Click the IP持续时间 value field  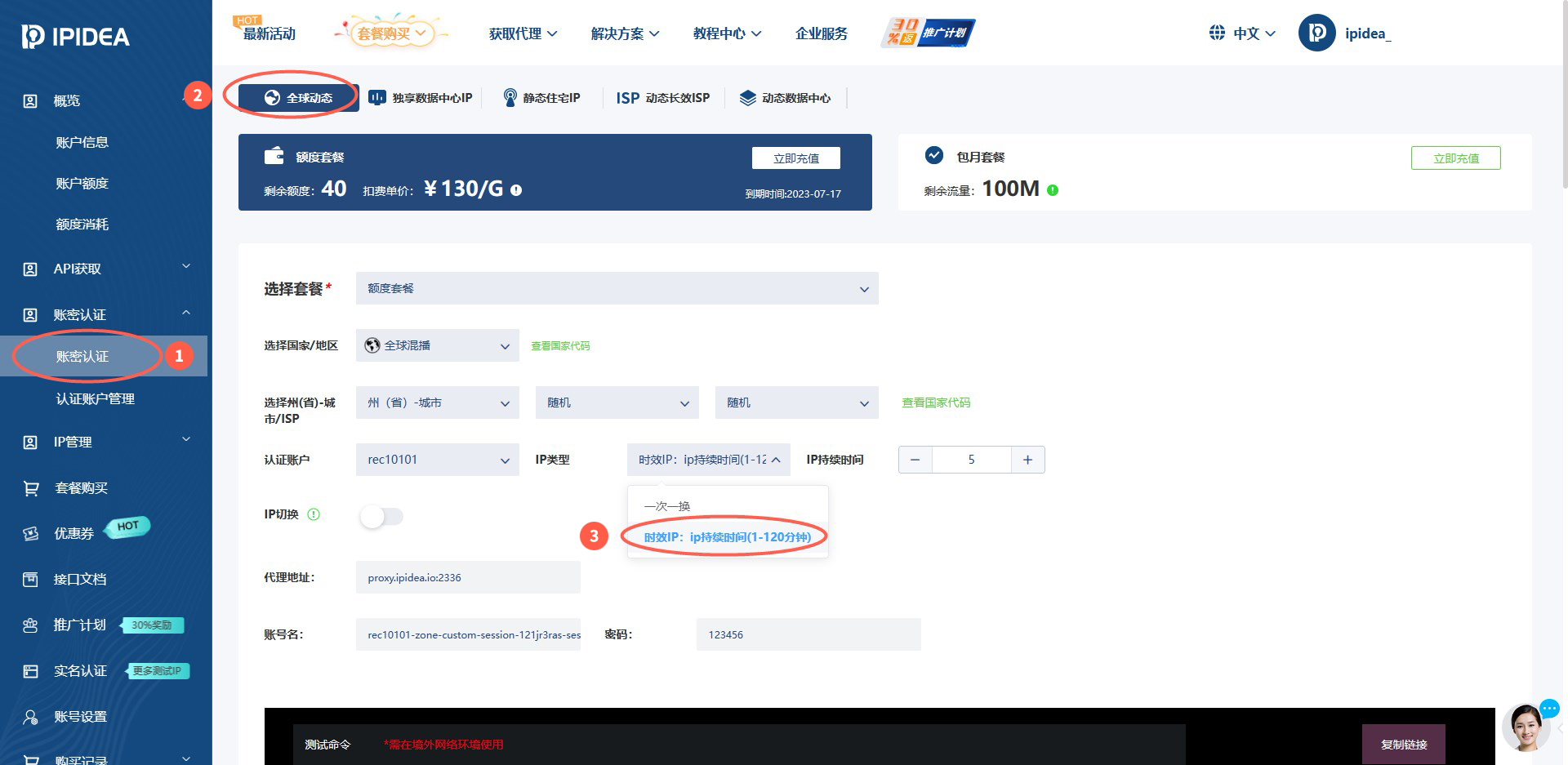[x=972, y=460]
